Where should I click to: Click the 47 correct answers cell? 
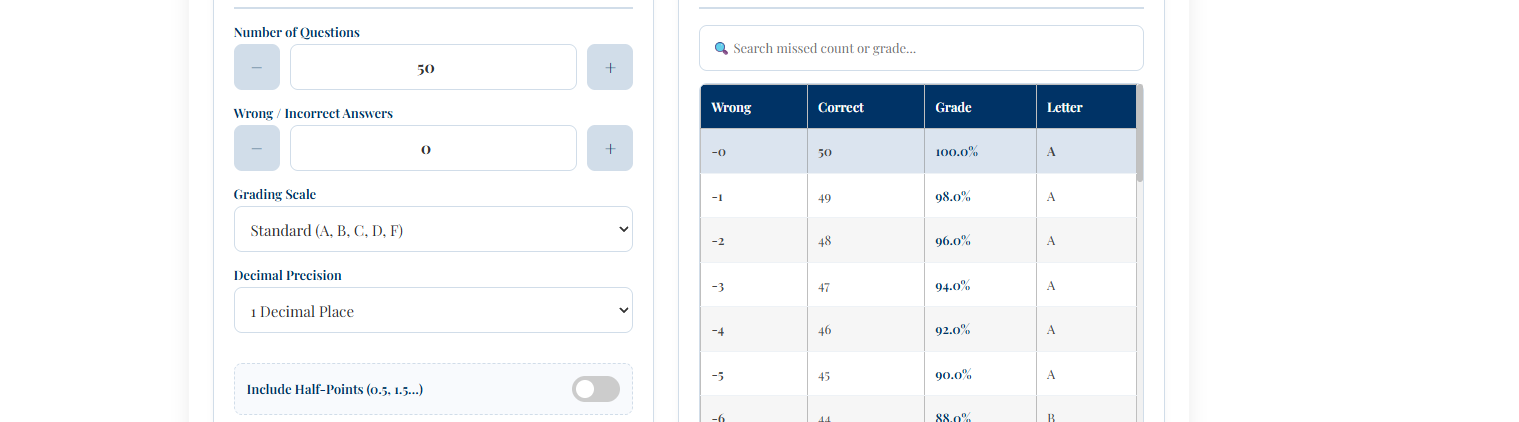(866, 285)
